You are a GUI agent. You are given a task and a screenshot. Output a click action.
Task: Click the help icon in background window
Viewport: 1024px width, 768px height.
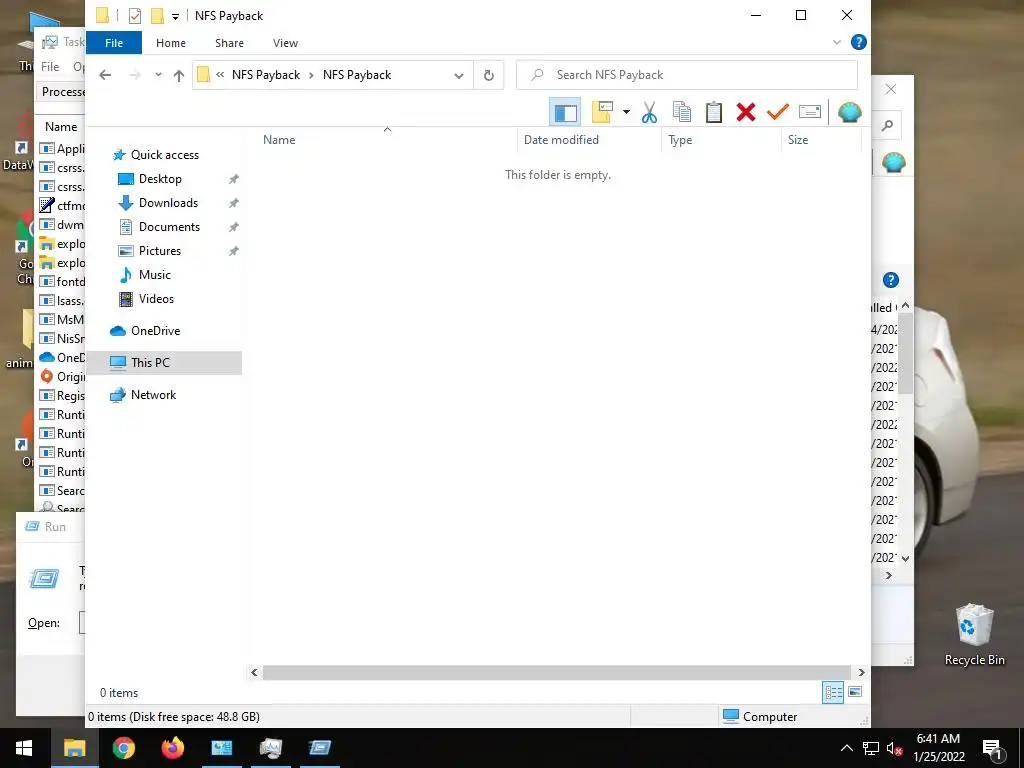pos(891,280)
